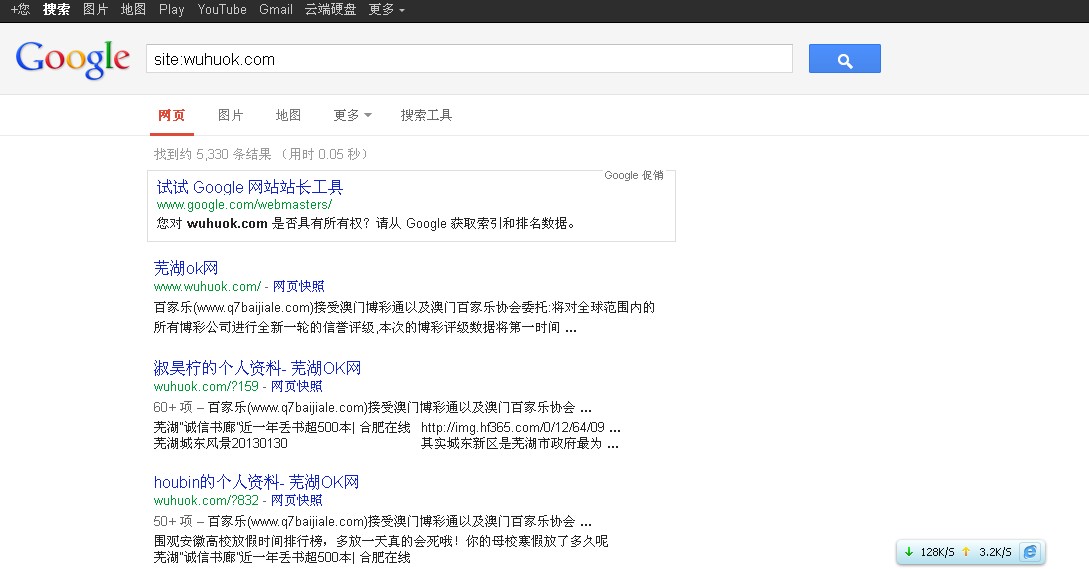The image size is (1089, 569).
Task: Click the Google 促销 label
Action: 633,175
